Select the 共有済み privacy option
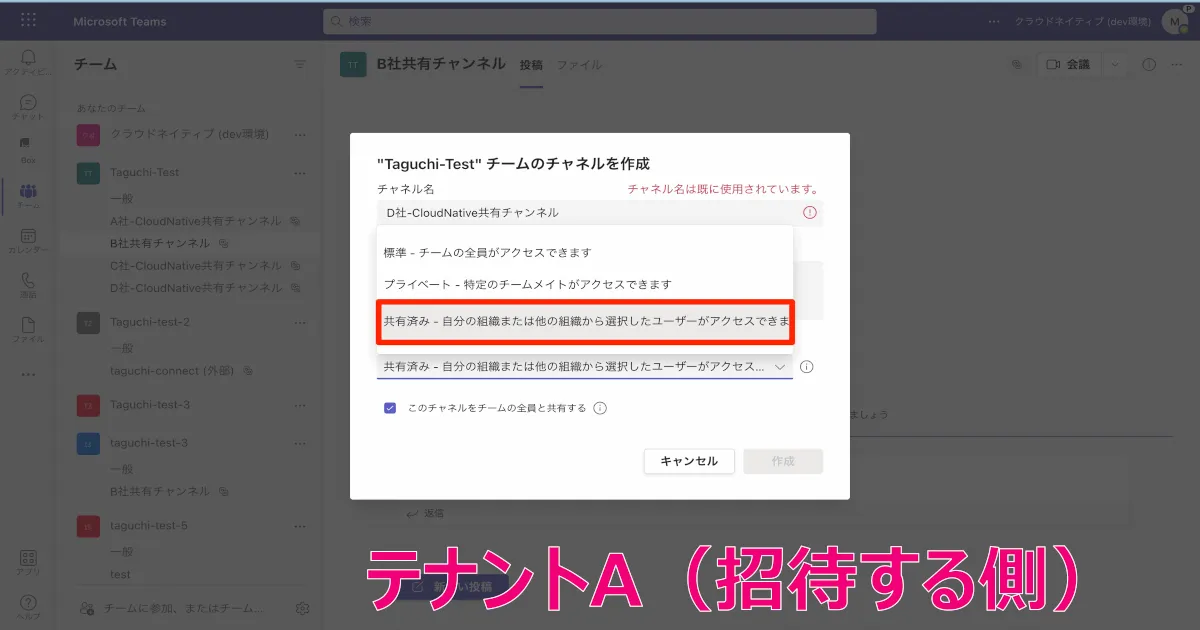 [585, 322]
